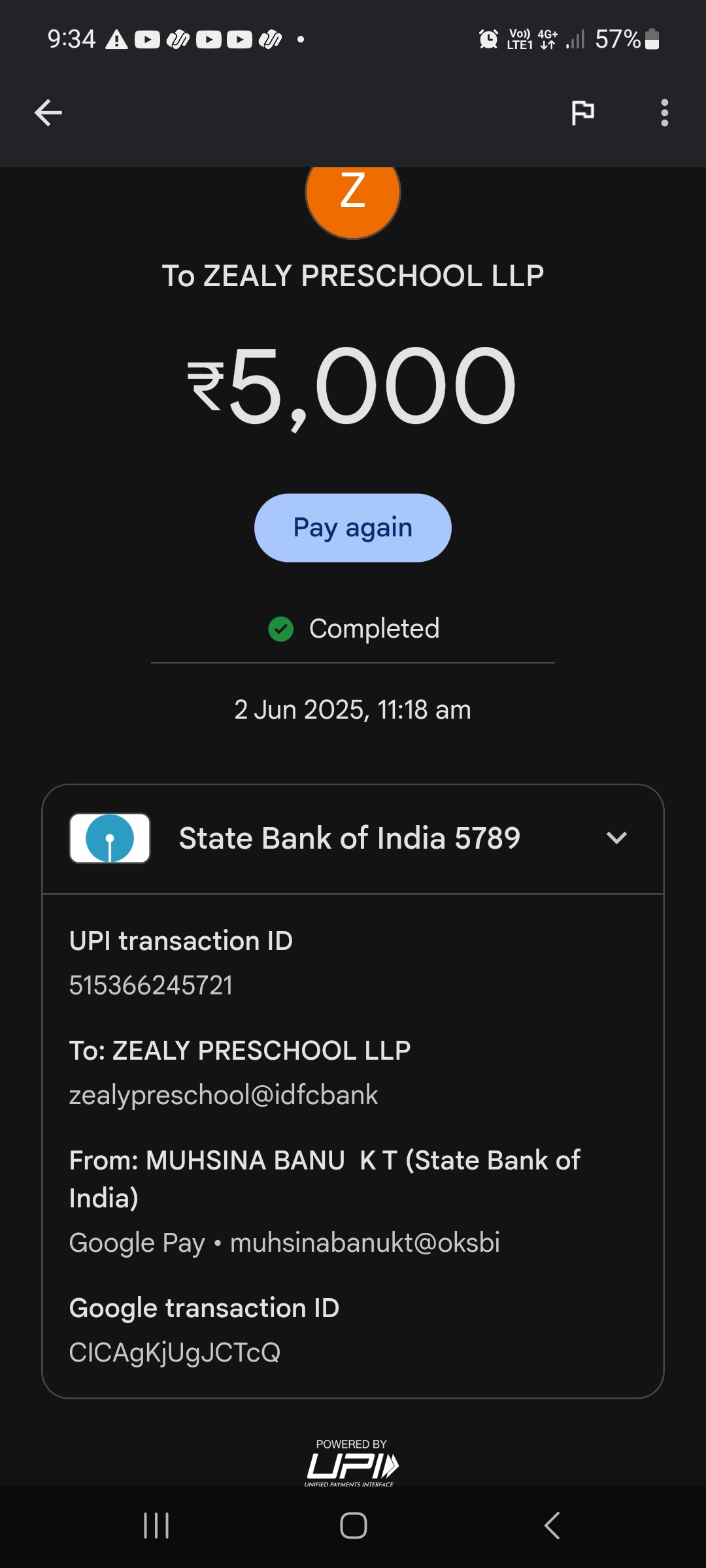Tap the Google transaction ID CICAgKjUgJCTcQ
This screenshot has width=706, height=1568.
click(175, 1352)
